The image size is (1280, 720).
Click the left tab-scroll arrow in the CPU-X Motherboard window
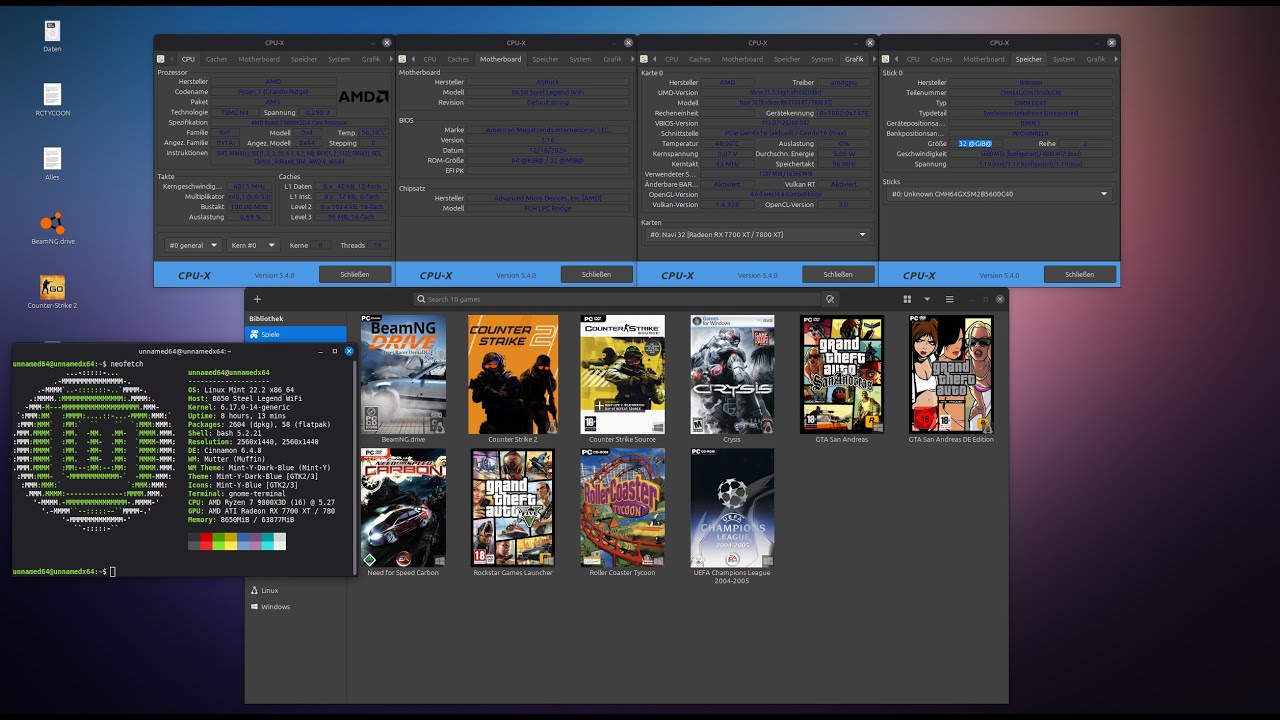coord(413,59)
